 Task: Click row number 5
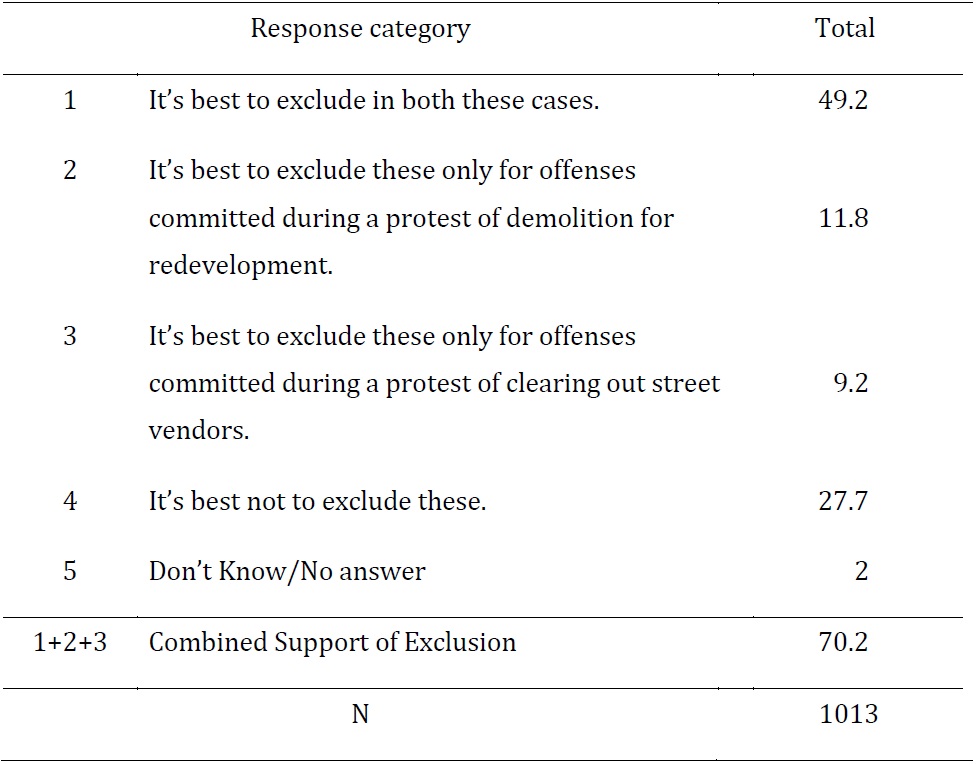pos(70,571)
